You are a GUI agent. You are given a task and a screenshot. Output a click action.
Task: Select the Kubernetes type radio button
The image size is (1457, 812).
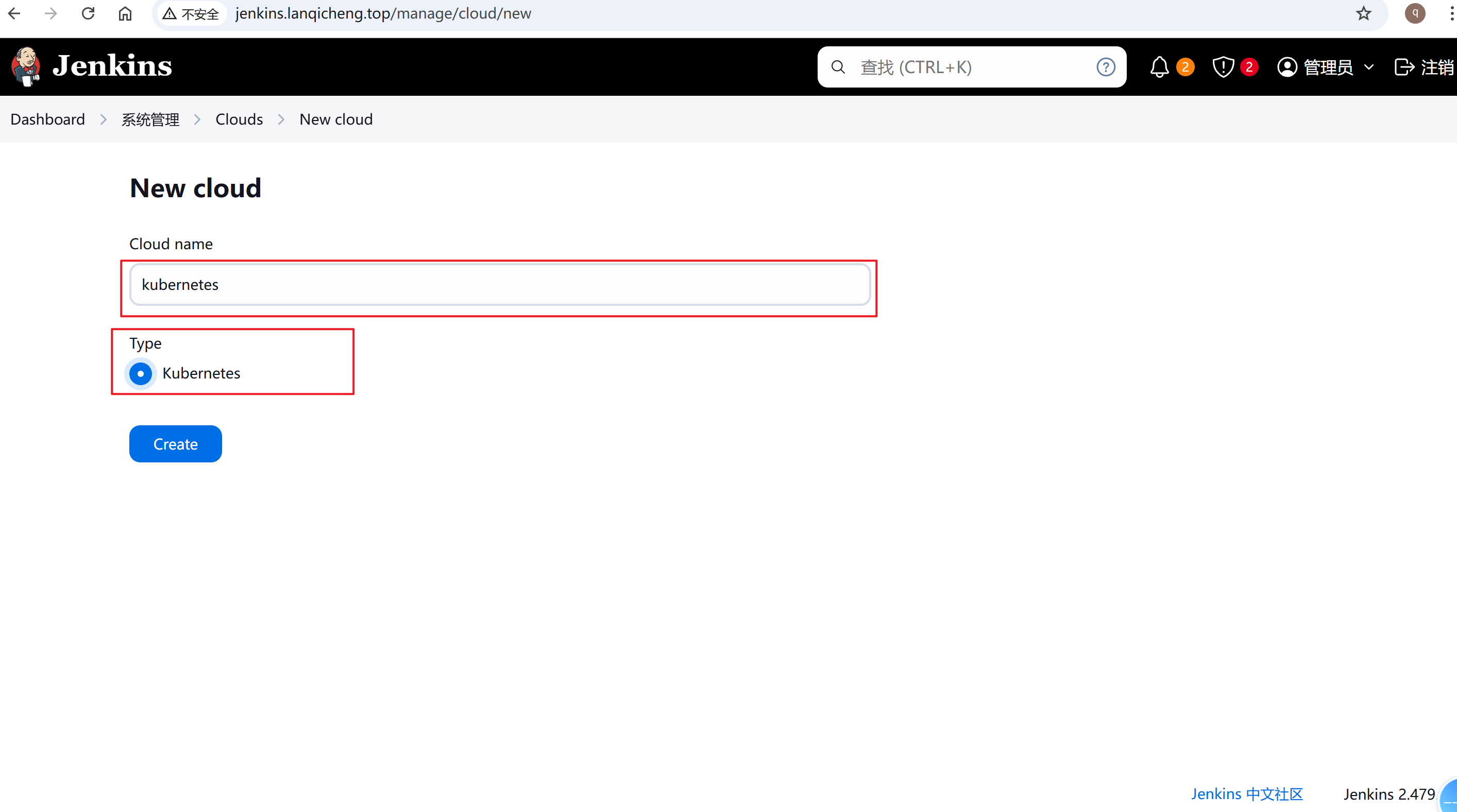tap(140, 373)
